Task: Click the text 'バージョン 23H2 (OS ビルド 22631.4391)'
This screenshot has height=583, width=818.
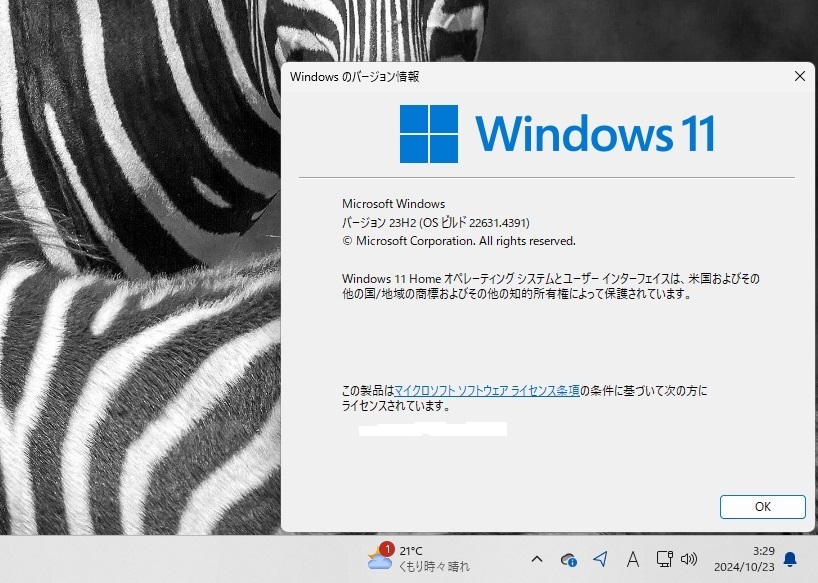Action: [436, 223]
